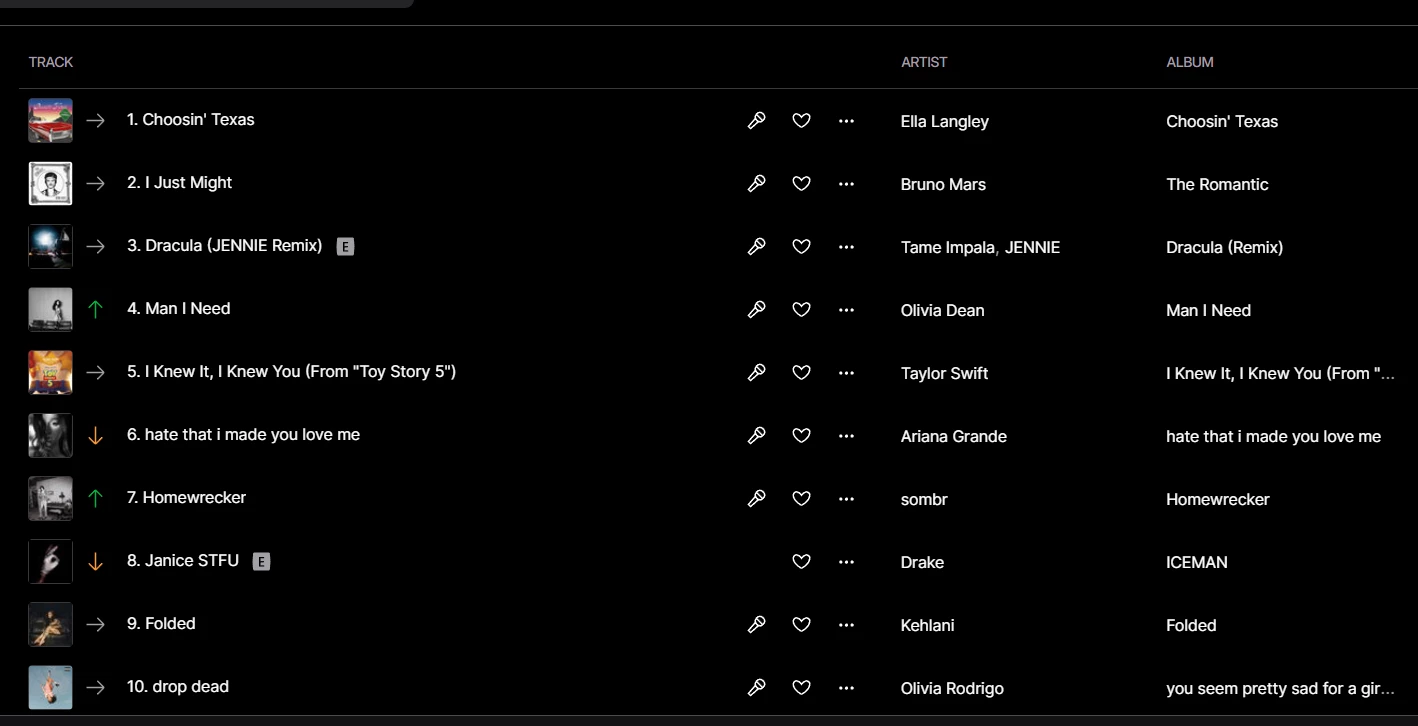Toggle heart on I Just Might

(x=801, y=184)
